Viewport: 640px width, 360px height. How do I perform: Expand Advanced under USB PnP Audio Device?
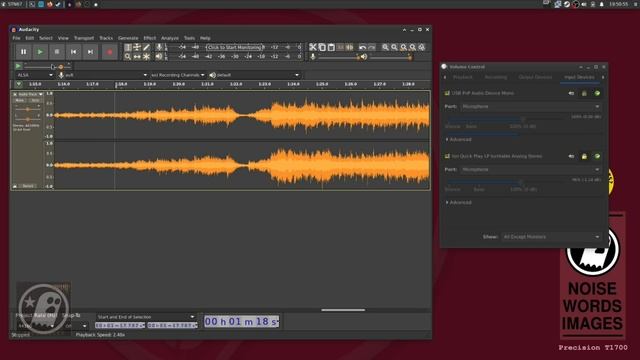point(458,140)
